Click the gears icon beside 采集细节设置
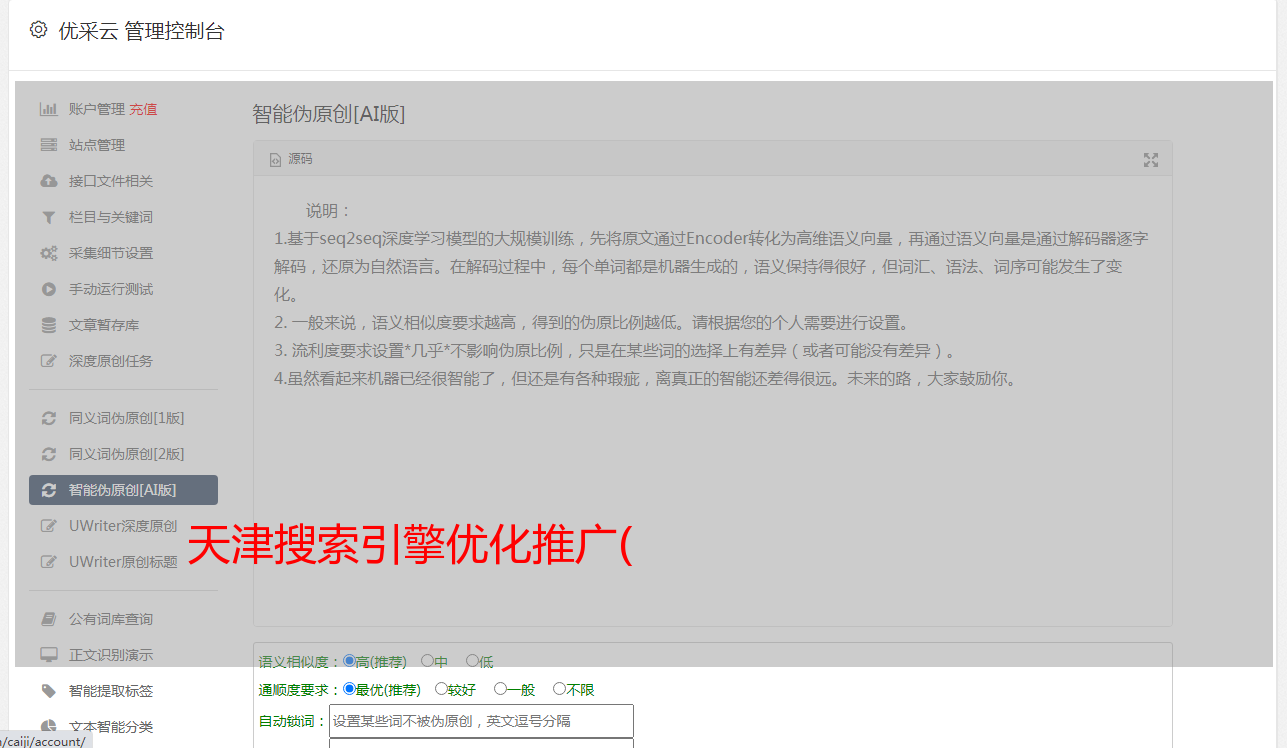The image size is (1287, 748). click(x=48, y=253)
